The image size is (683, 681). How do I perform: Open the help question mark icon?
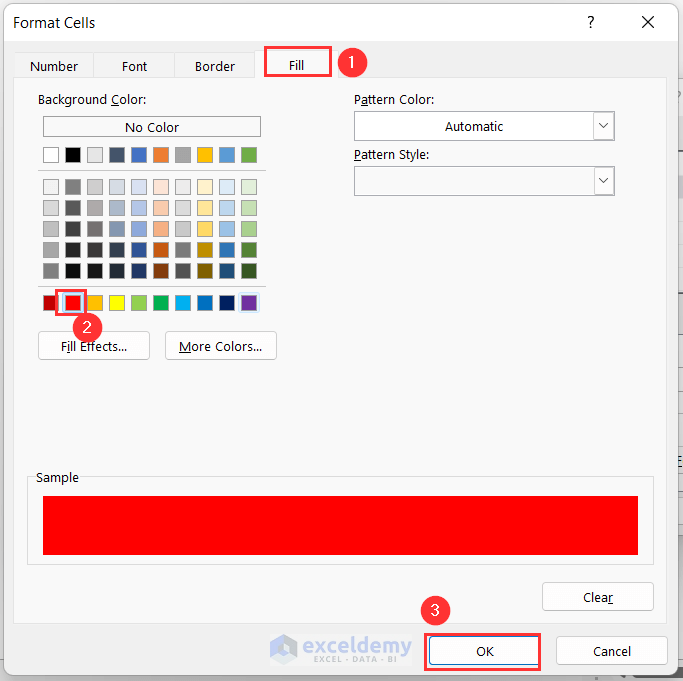click(x=590, y=22)
